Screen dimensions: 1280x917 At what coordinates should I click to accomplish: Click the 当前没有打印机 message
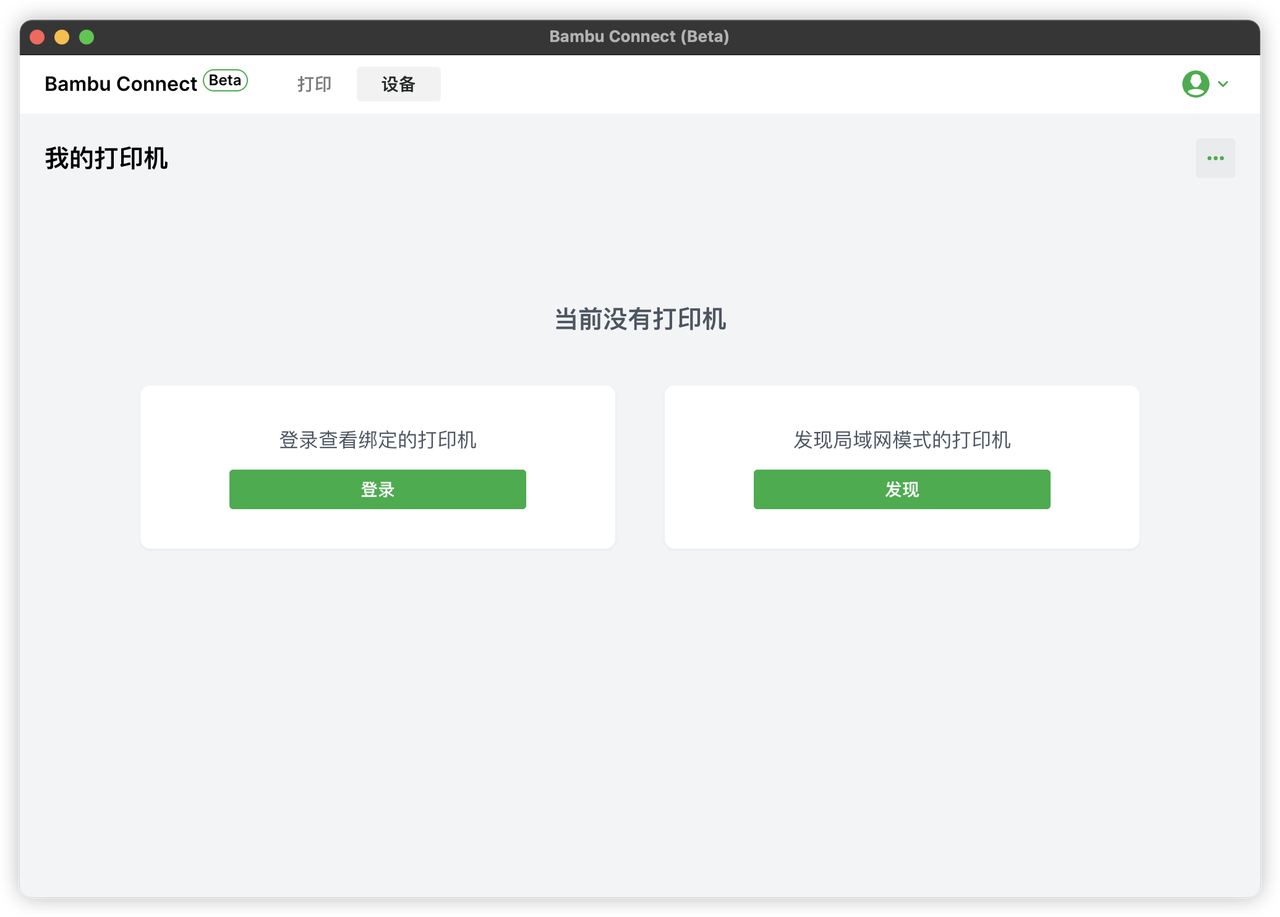coord(640,320)
